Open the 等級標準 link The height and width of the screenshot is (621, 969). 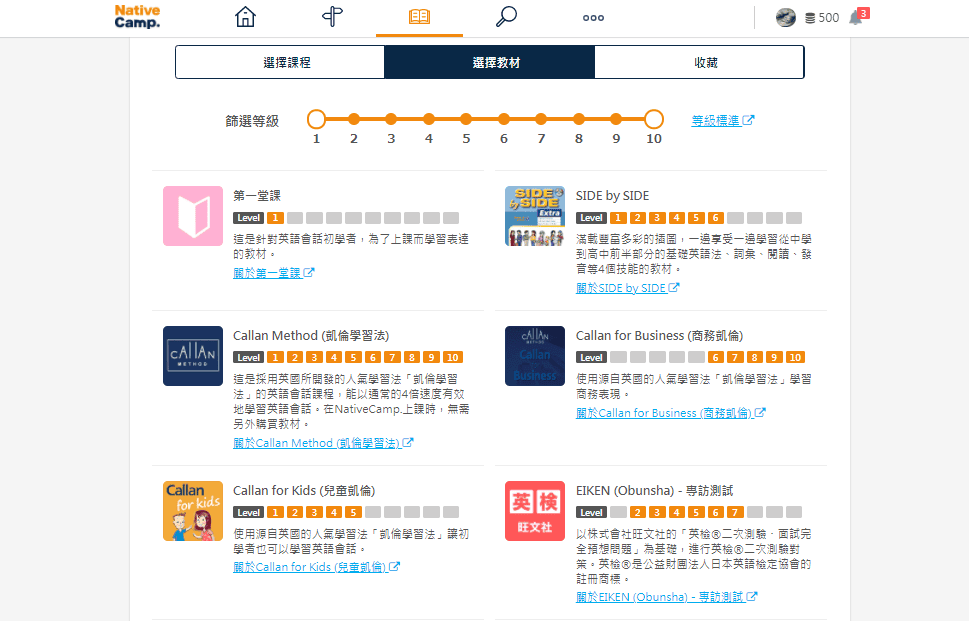[716, 119]
